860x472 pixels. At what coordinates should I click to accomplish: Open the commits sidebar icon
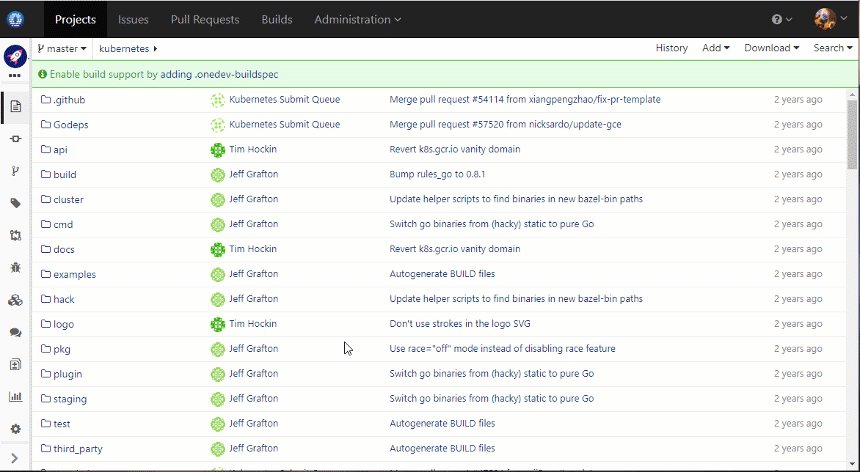tap(15, 139)
